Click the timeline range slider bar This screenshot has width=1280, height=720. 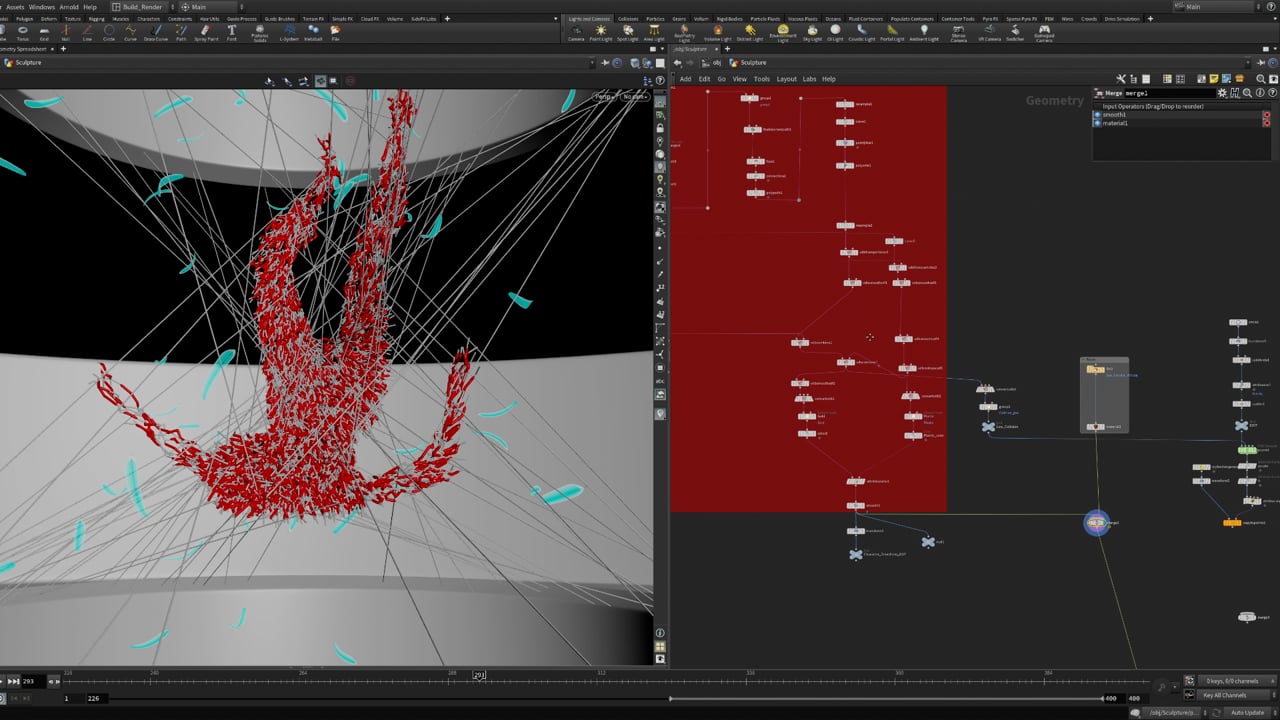coord(885,698)
